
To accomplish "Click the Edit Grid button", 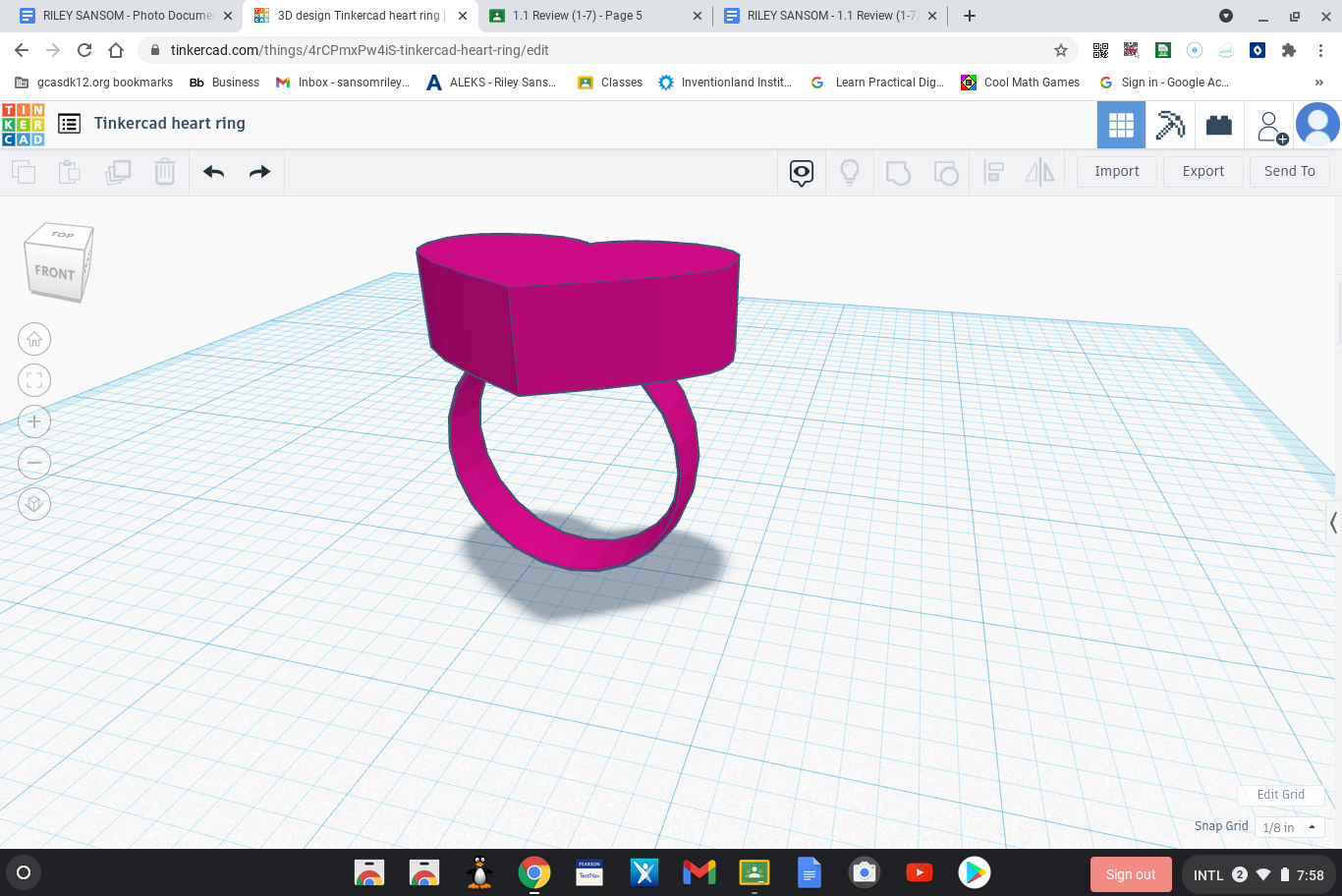I will click(1280, 794).
